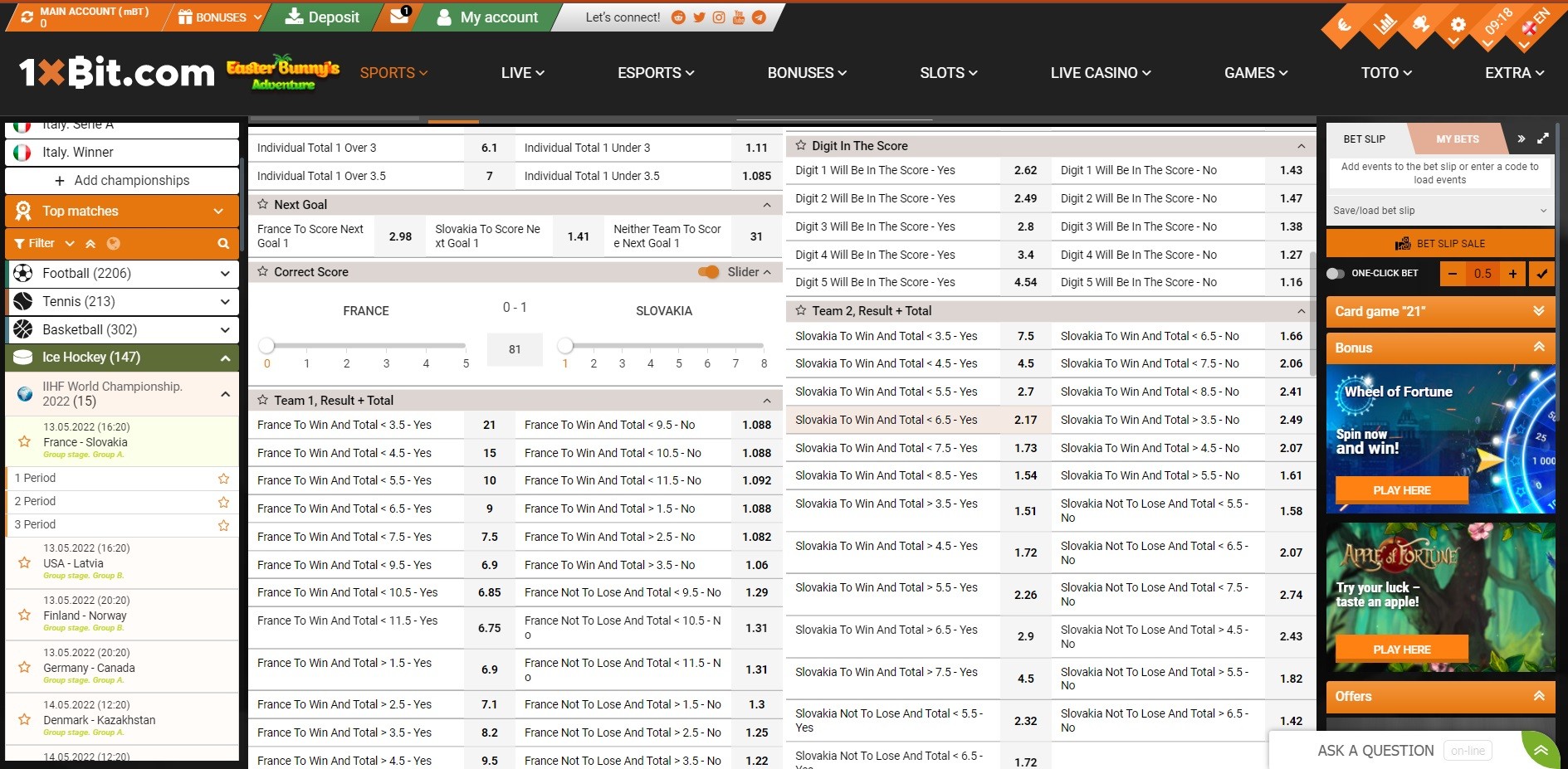Select the Euro currency icon
1568x769 pixels.
[x=1343, y=25]
